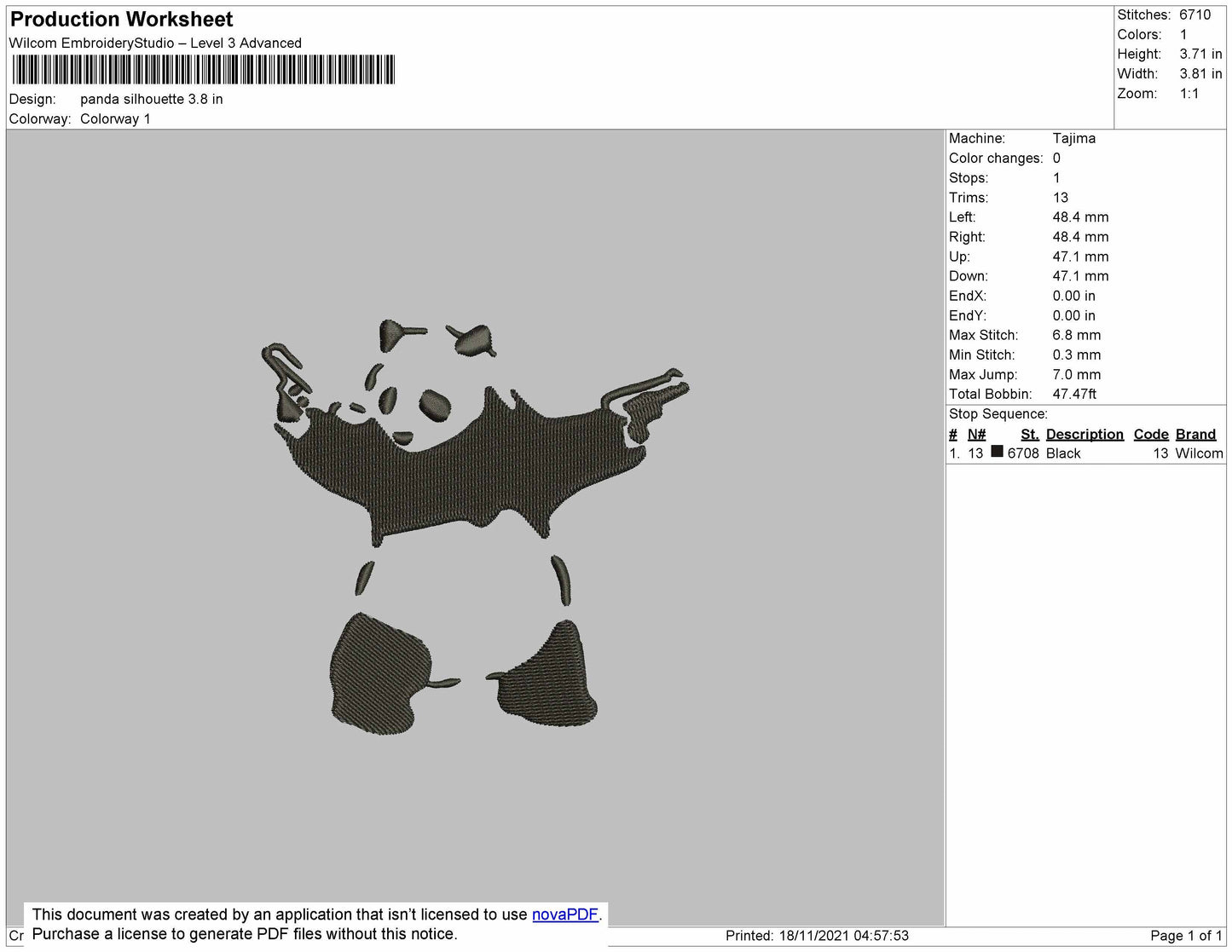Select the Stitches value 6710
This screenshot has height=952, width=1232.
1194,14
